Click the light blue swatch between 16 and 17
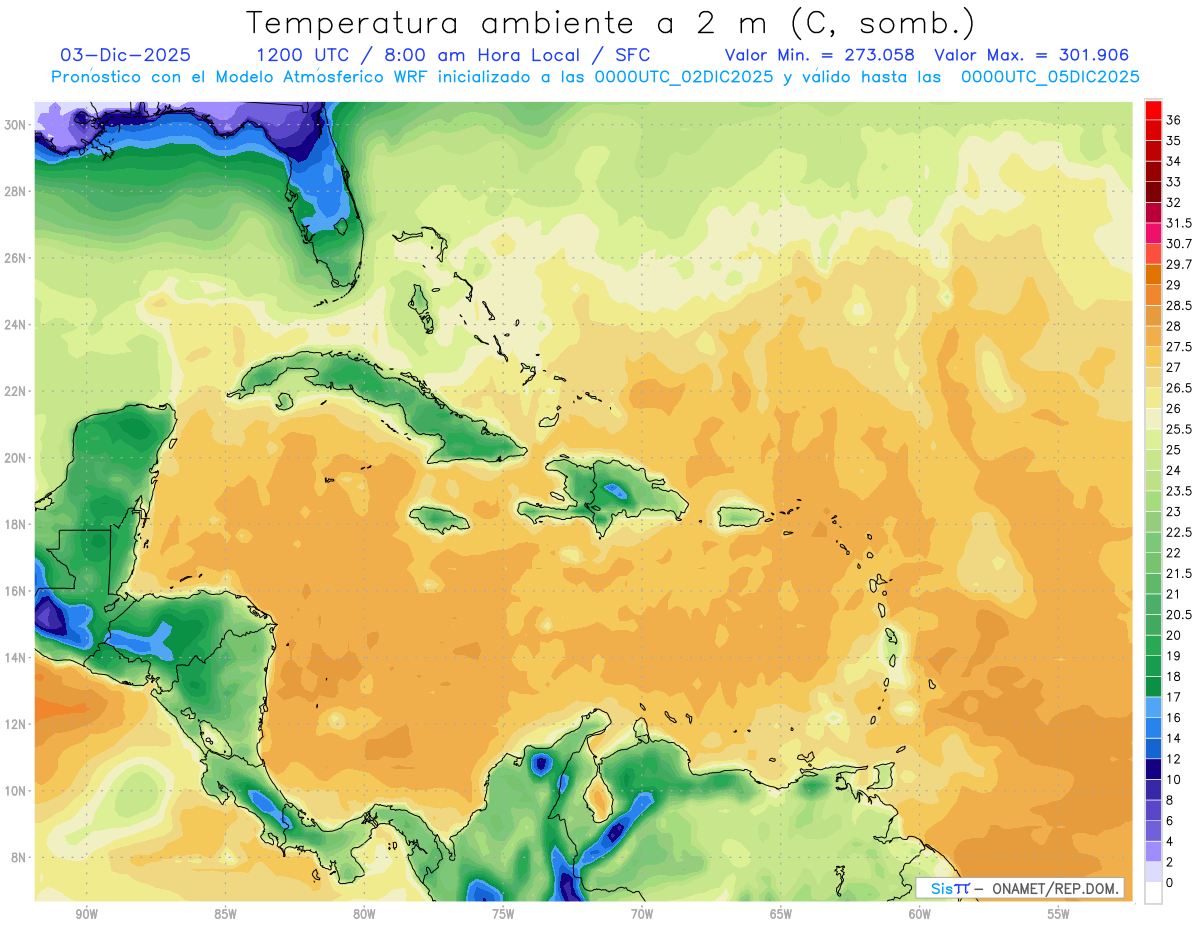 [1153, 707]
